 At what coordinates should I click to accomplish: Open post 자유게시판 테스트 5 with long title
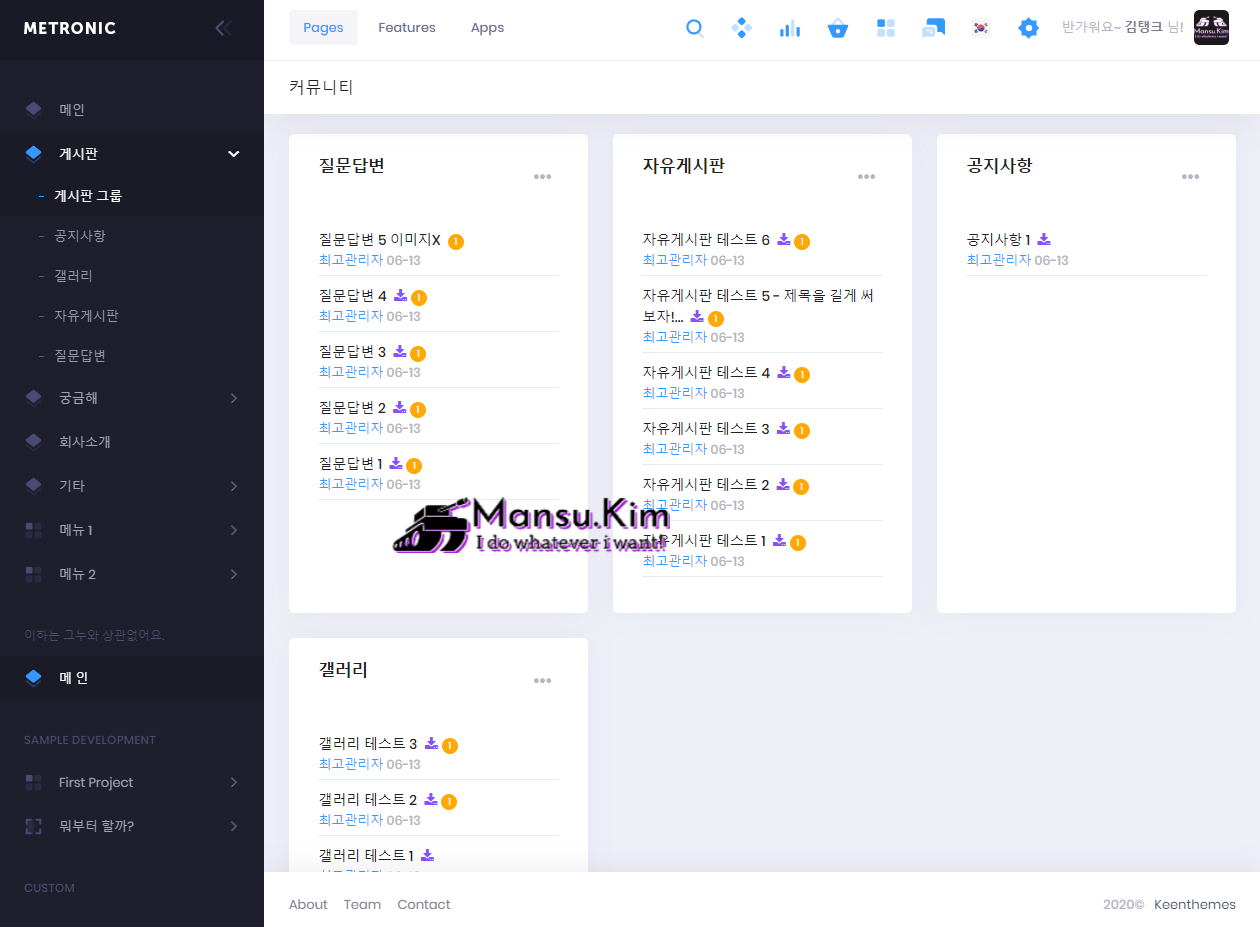tap(758, 306)
